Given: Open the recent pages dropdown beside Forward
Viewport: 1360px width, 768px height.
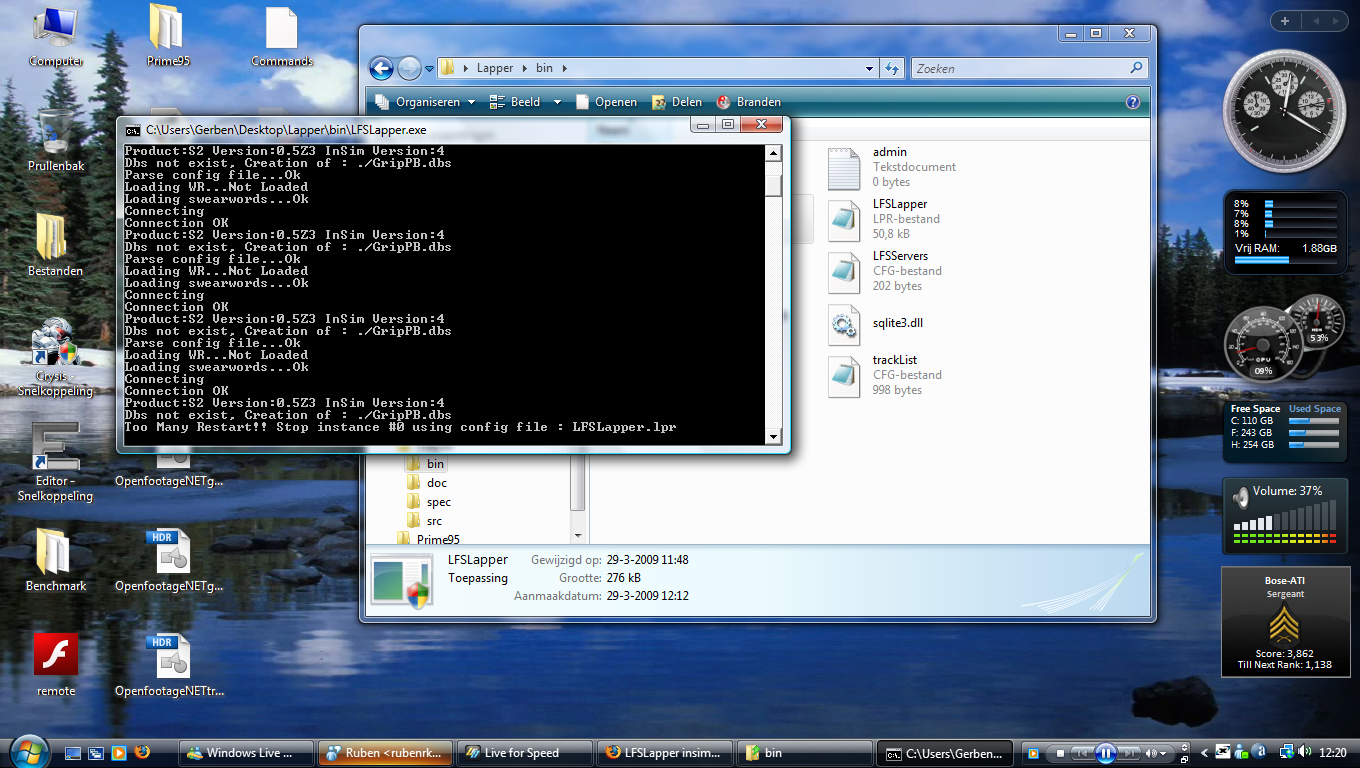Looking at the screenshot, I should pos(429,69).
